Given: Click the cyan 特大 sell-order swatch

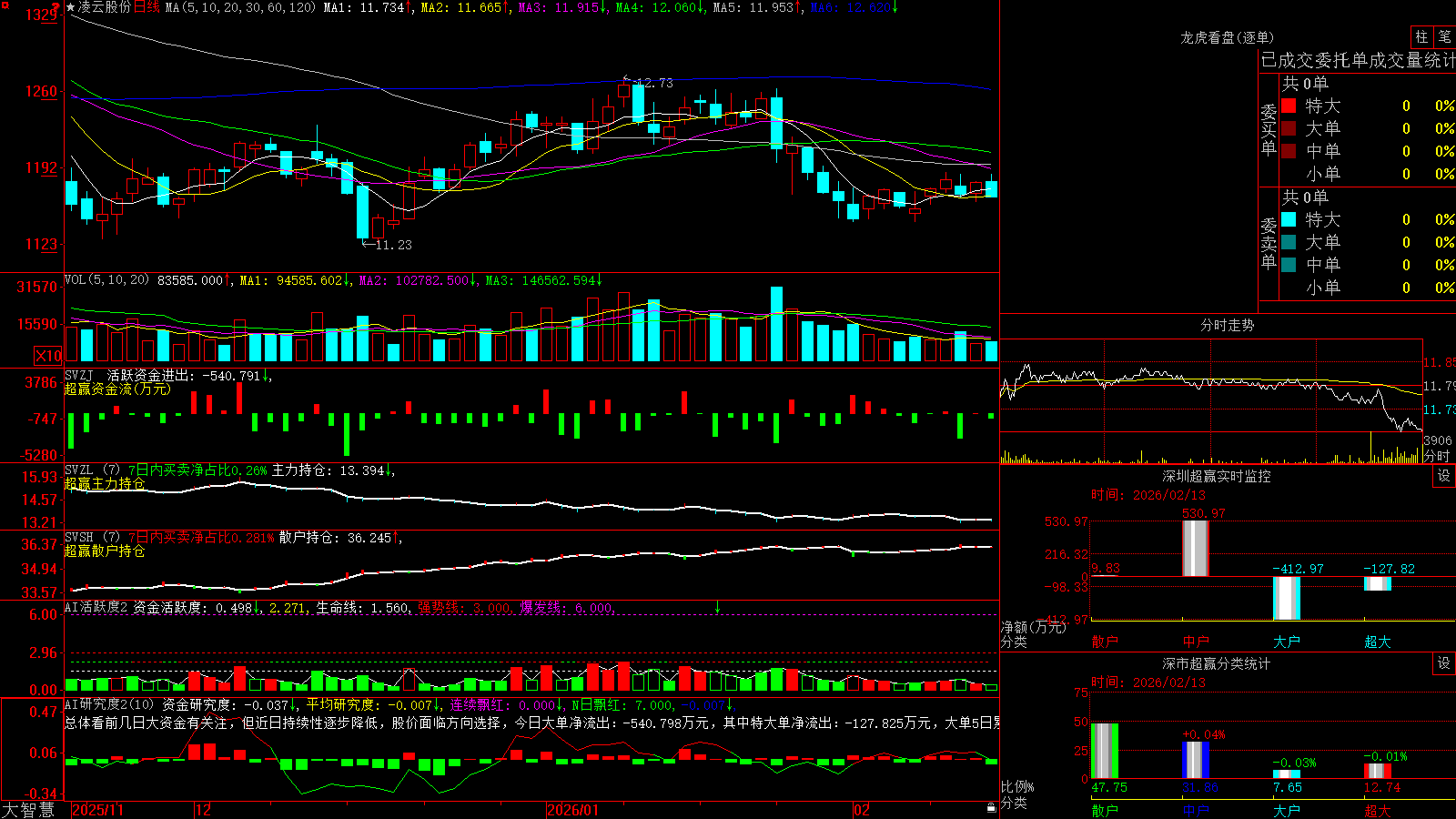Looking at the screenshot, I should click(x=1289, y=219).
